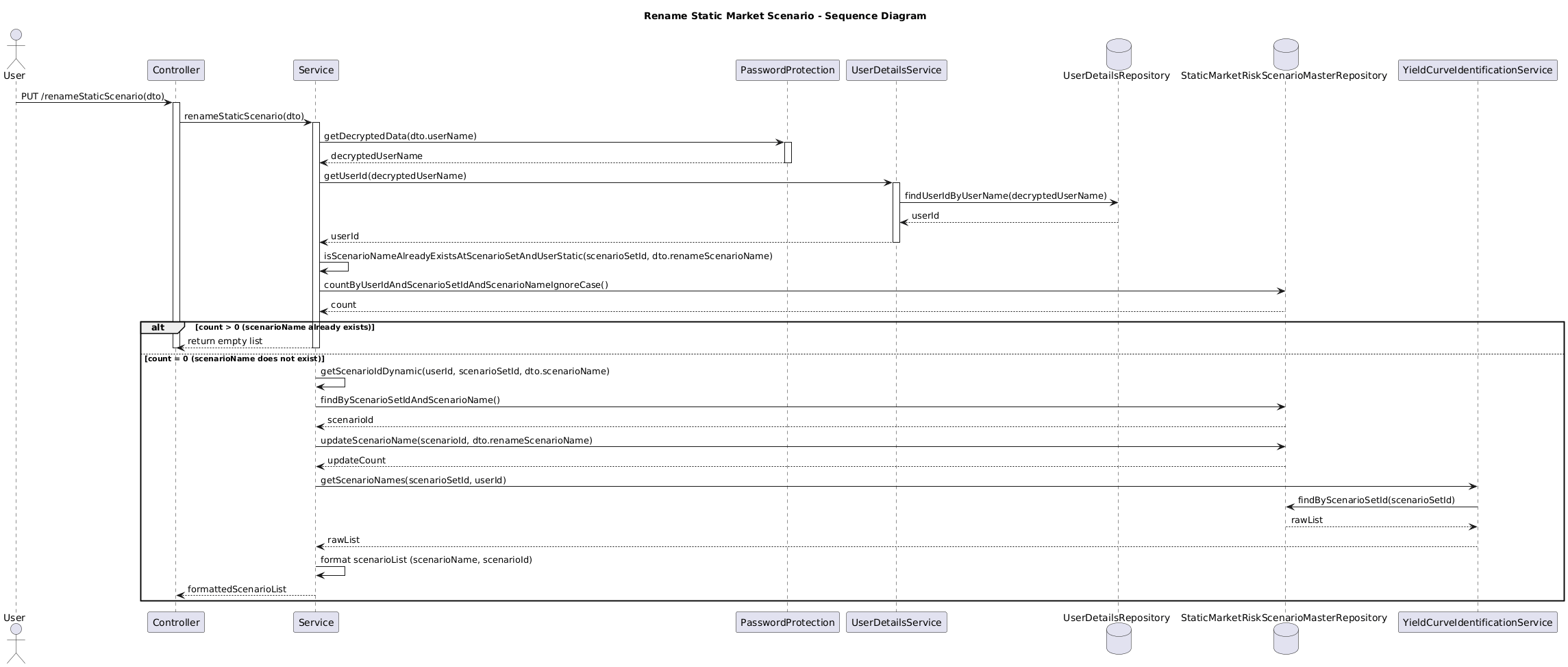Click 'getDecryptedData(dto.userName)' message
Image resolution: width=1568 pixels, height=667 pixels.
(400, 136)
